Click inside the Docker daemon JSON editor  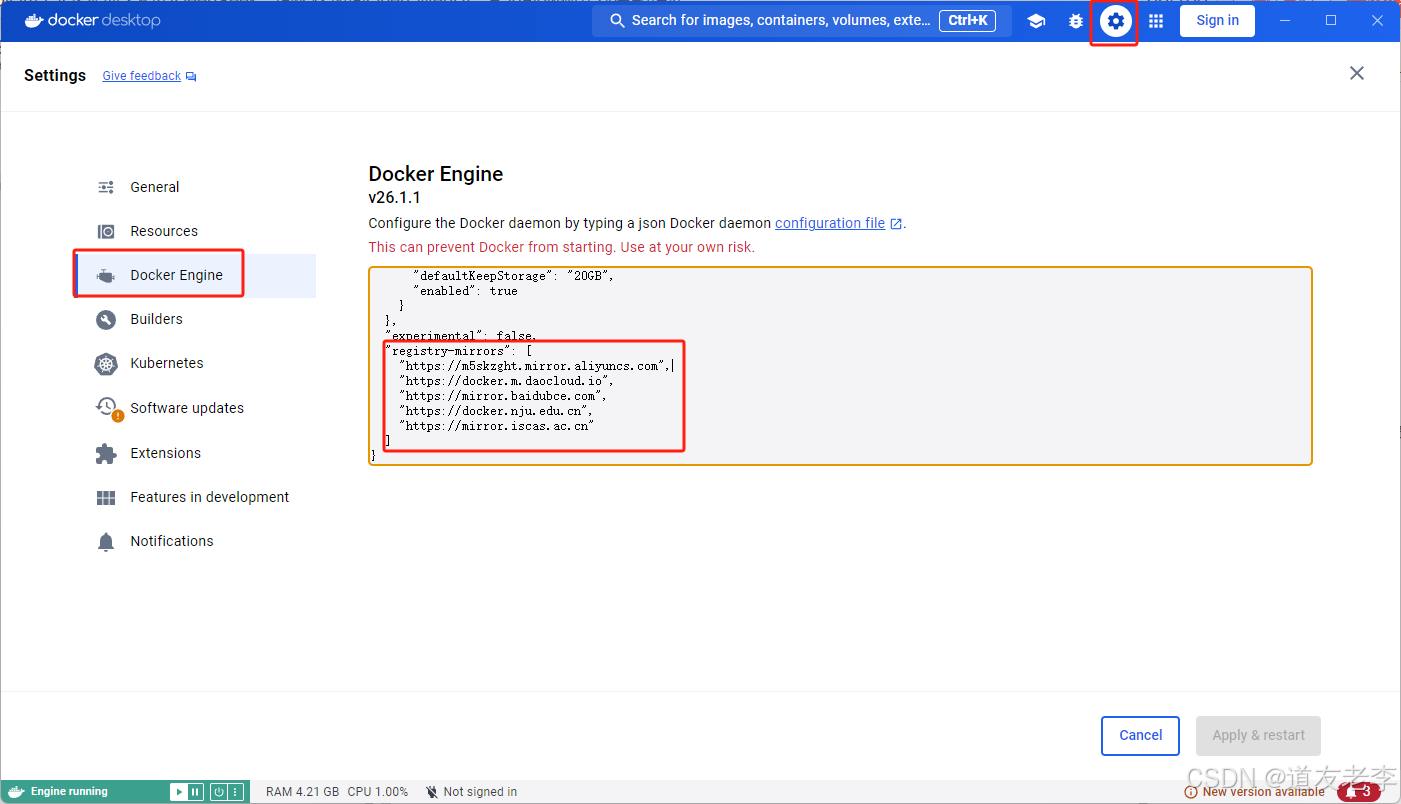(840, 366)
